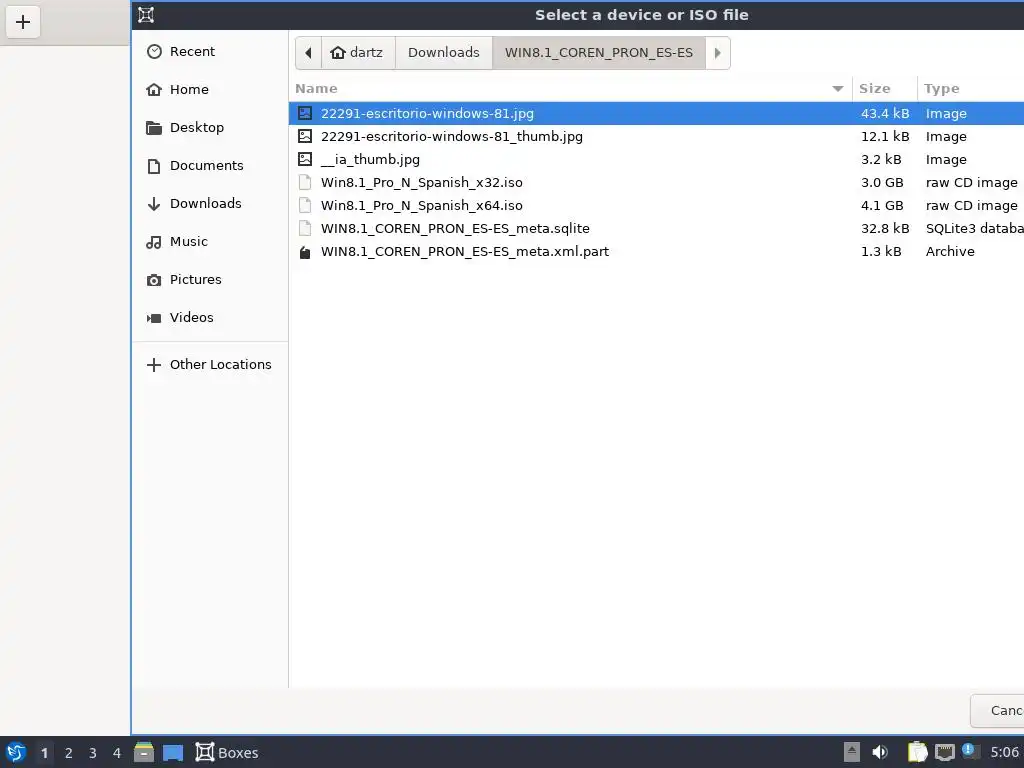Click the Desktop folder icon
Image resolution: width=1024 pixels, height=768 pixels.
pos(154,128)
